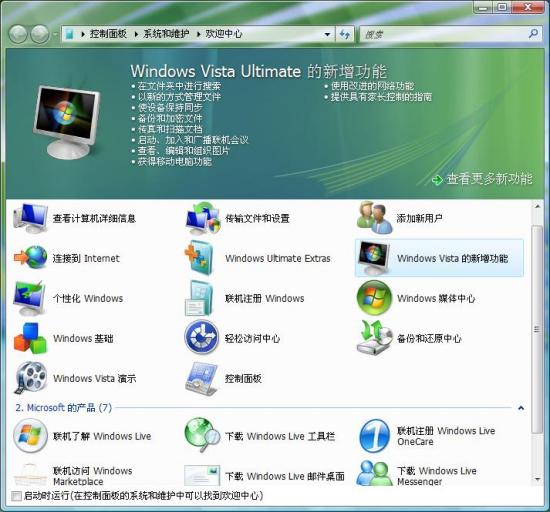Open the Windows Live Messenger icon
The height and width of the screenshot is (512, 550).
[x=374, y=473]
